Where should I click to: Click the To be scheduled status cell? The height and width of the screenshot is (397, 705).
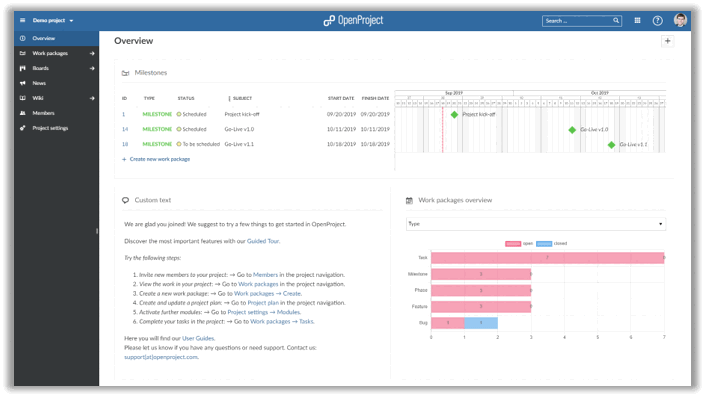(198, 144)
